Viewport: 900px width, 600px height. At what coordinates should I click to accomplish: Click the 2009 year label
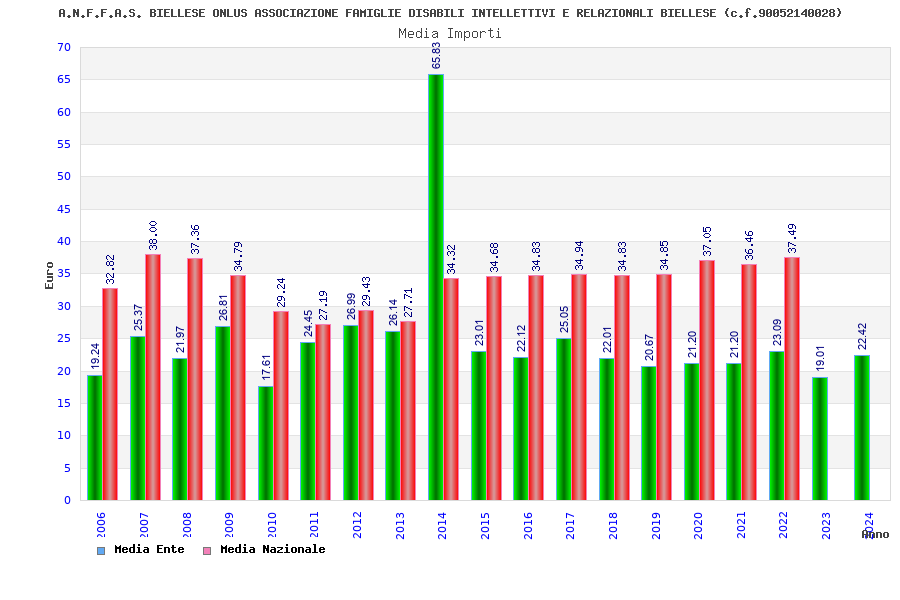(x=228, y=525)
